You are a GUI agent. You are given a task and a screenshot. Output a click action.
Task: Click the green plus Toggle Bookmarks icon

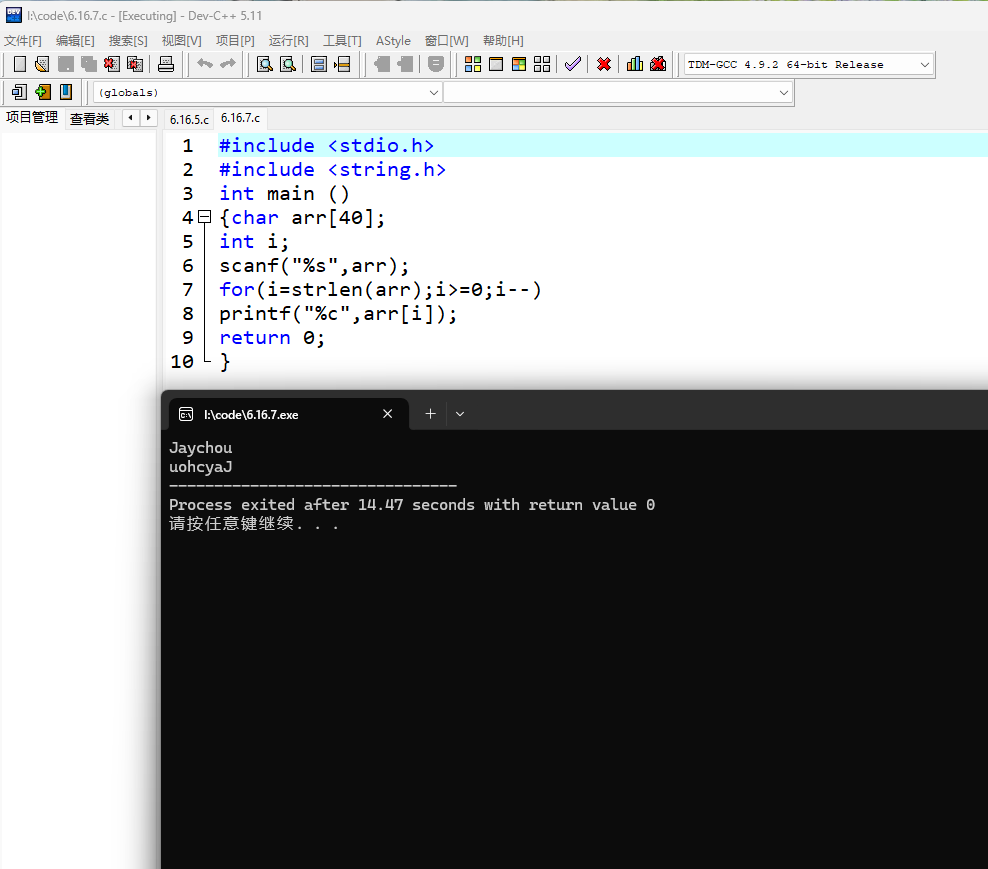click(x=42, y=92)
